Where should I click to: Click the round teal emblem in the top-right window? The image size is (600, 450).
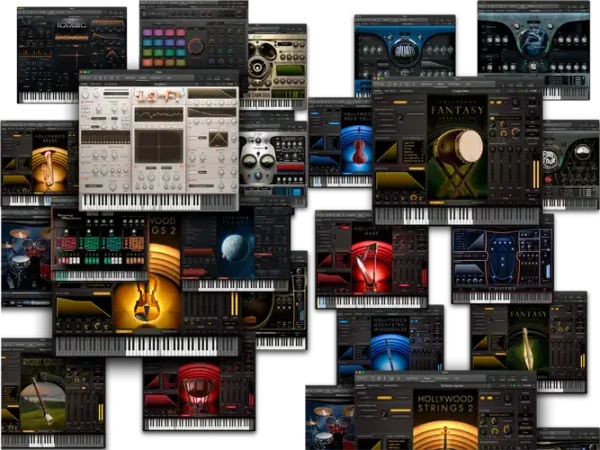click(533, 43)
